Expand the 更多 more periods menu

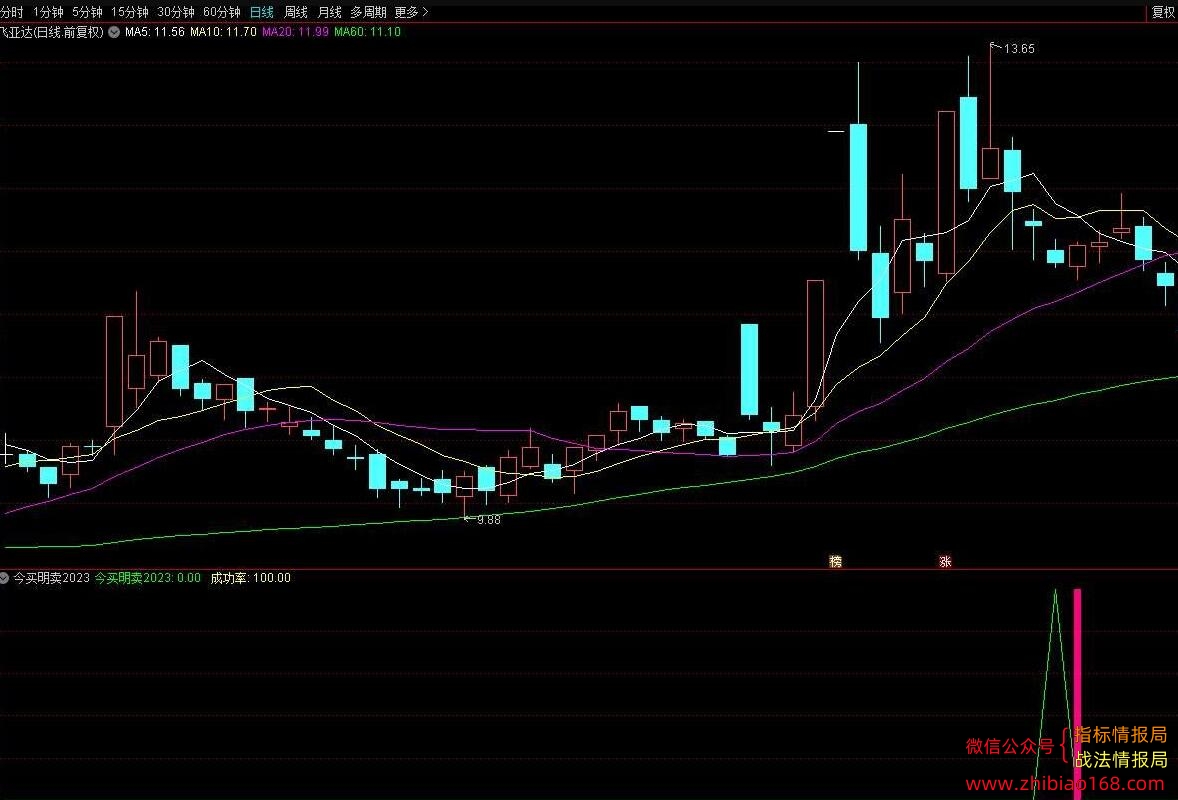pyautogui.click(x=411, y=12)
